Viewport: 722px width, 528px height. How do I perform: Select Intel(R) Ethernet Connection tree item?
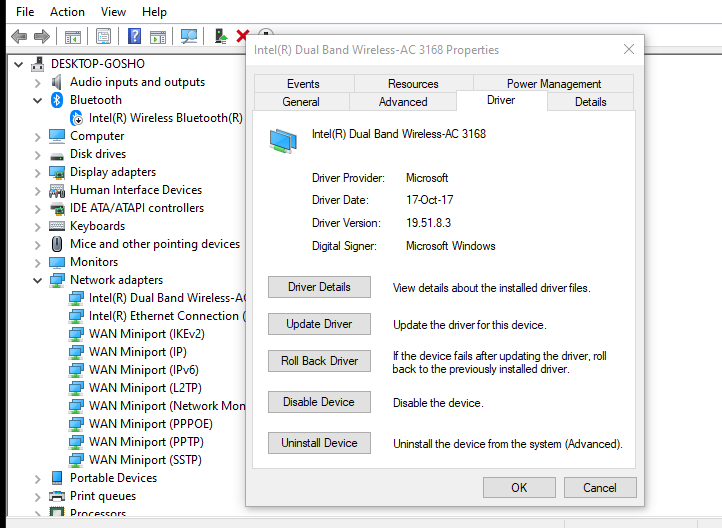click(157, 316)
